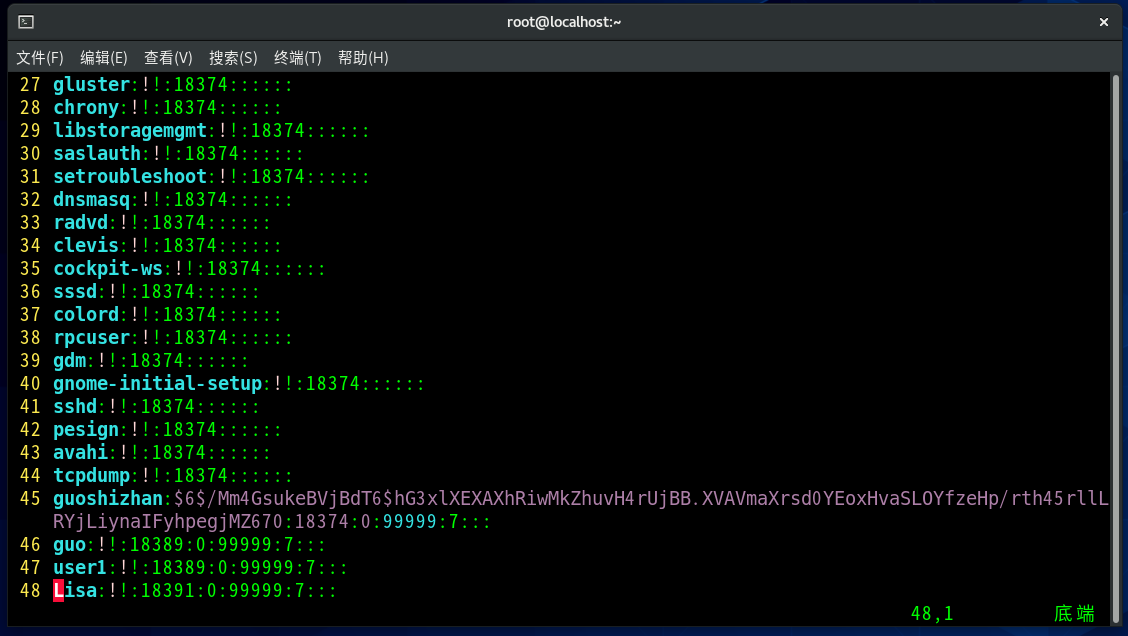Click the gnome-initial-setup entry text
The height and width of the screenshot is (636, 1128).
pyautogui.click(x=157, y=384)
